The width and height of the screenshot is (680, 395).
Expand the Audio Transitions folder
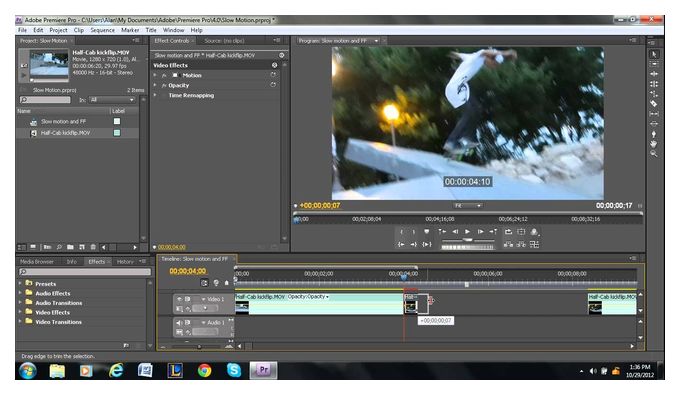20,302
